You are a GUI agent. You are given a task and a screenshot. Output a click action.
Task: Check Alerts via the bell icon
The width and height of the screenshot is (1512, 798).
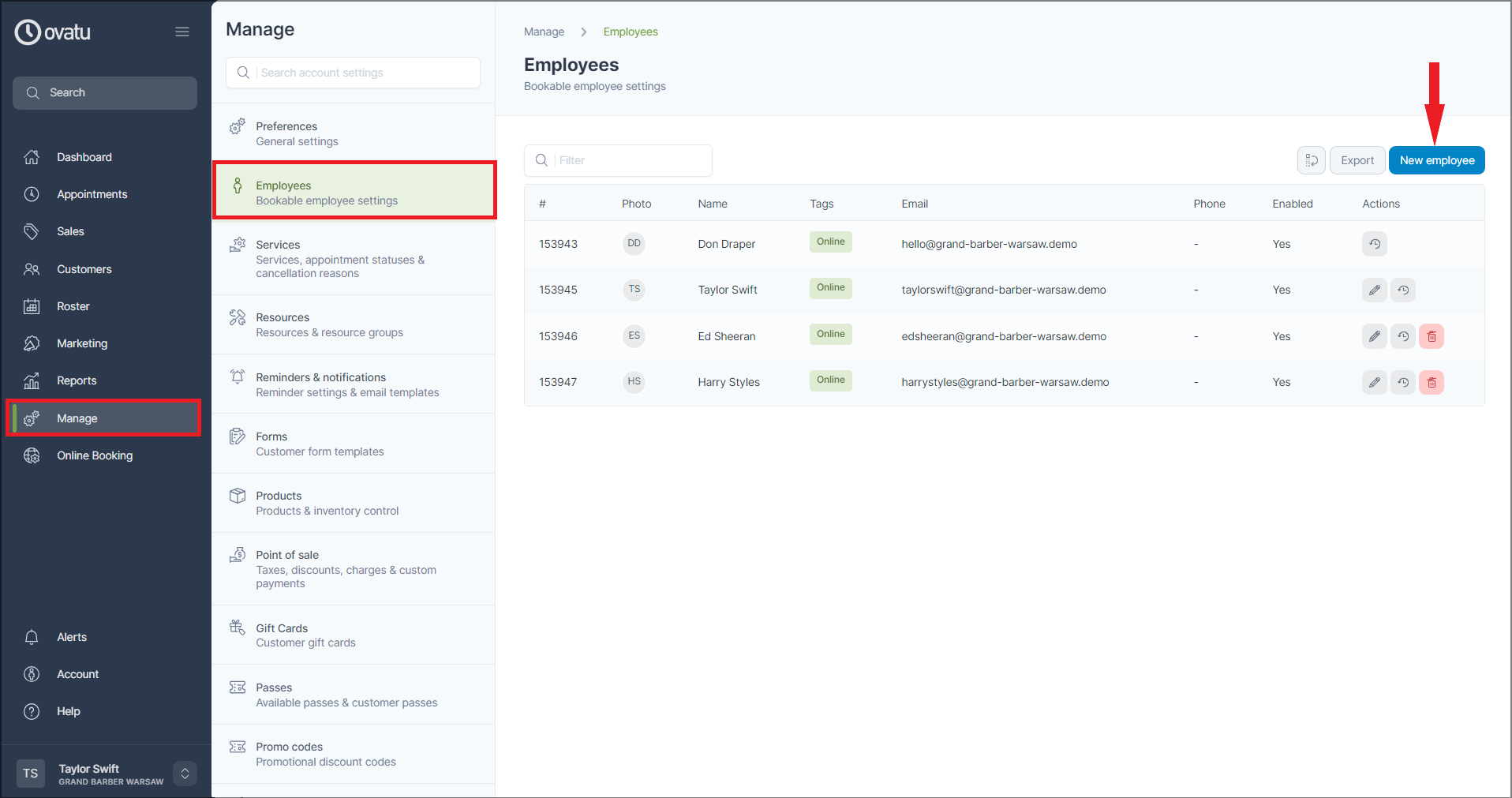click(32, 637)
